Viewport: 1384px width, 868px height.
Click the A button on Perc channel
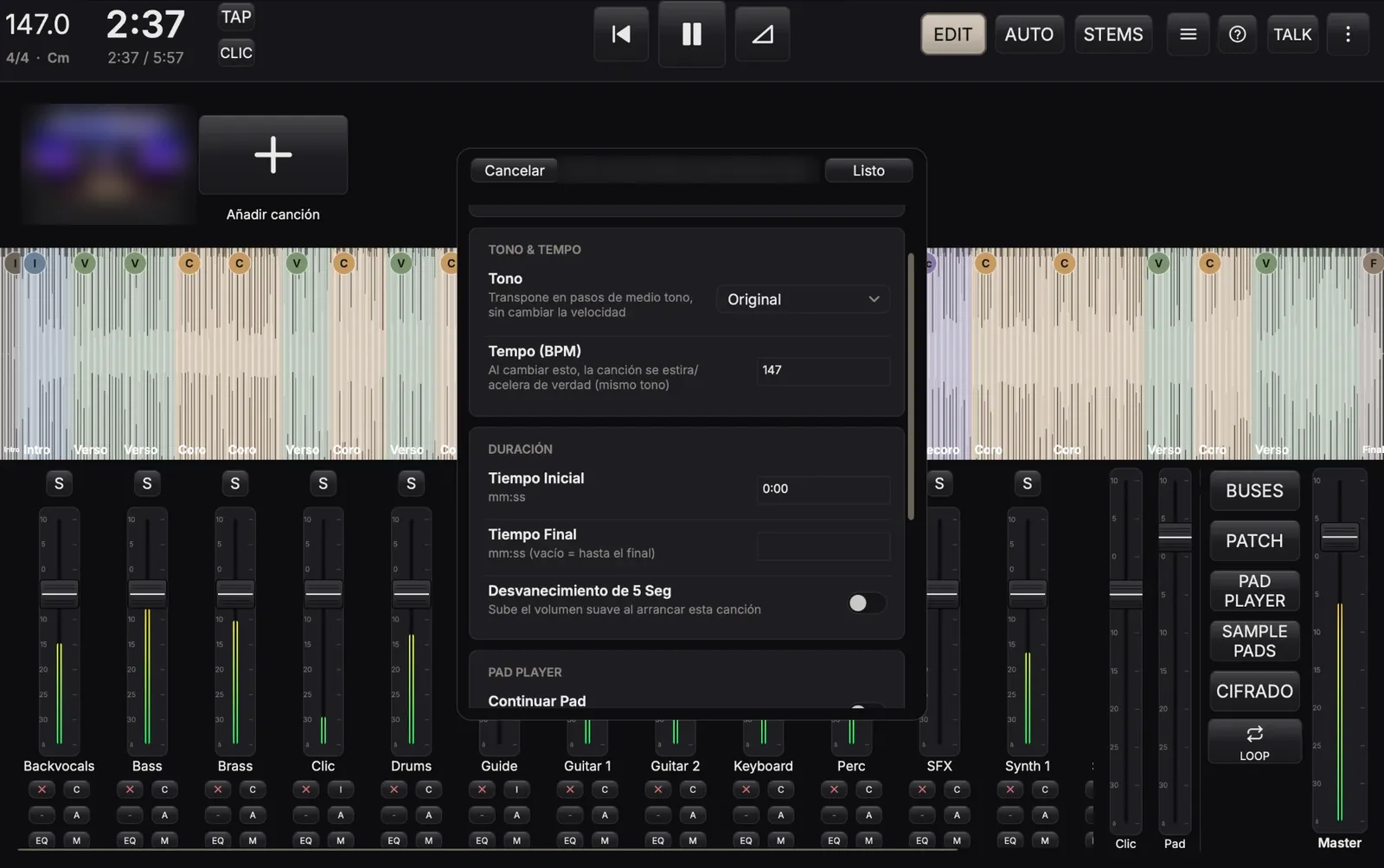[x=868, y=814]
